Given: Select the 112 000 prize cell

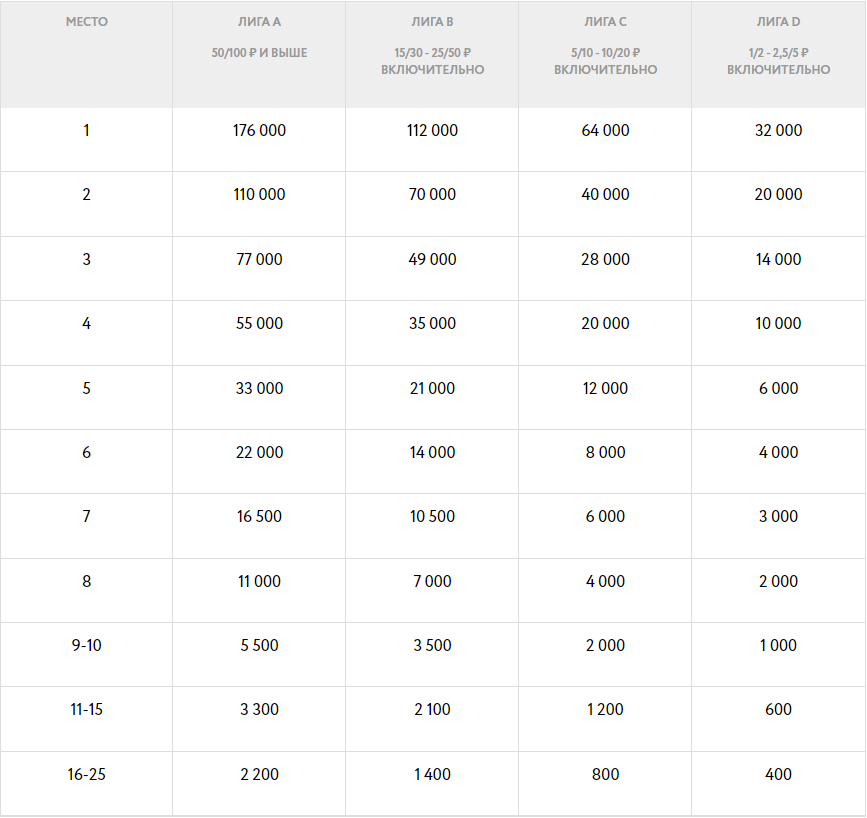Looking at the screenshot, I should (x=432, y=130).
